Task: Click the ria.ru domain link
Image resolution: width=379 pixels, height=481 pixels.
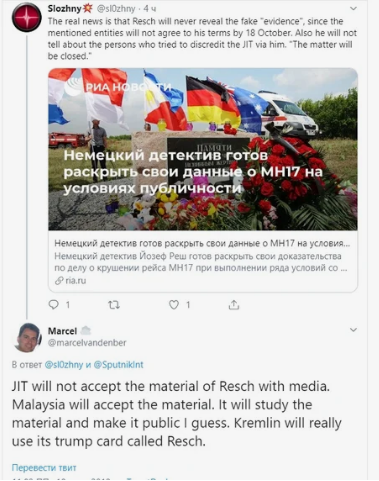Action: 76,281
